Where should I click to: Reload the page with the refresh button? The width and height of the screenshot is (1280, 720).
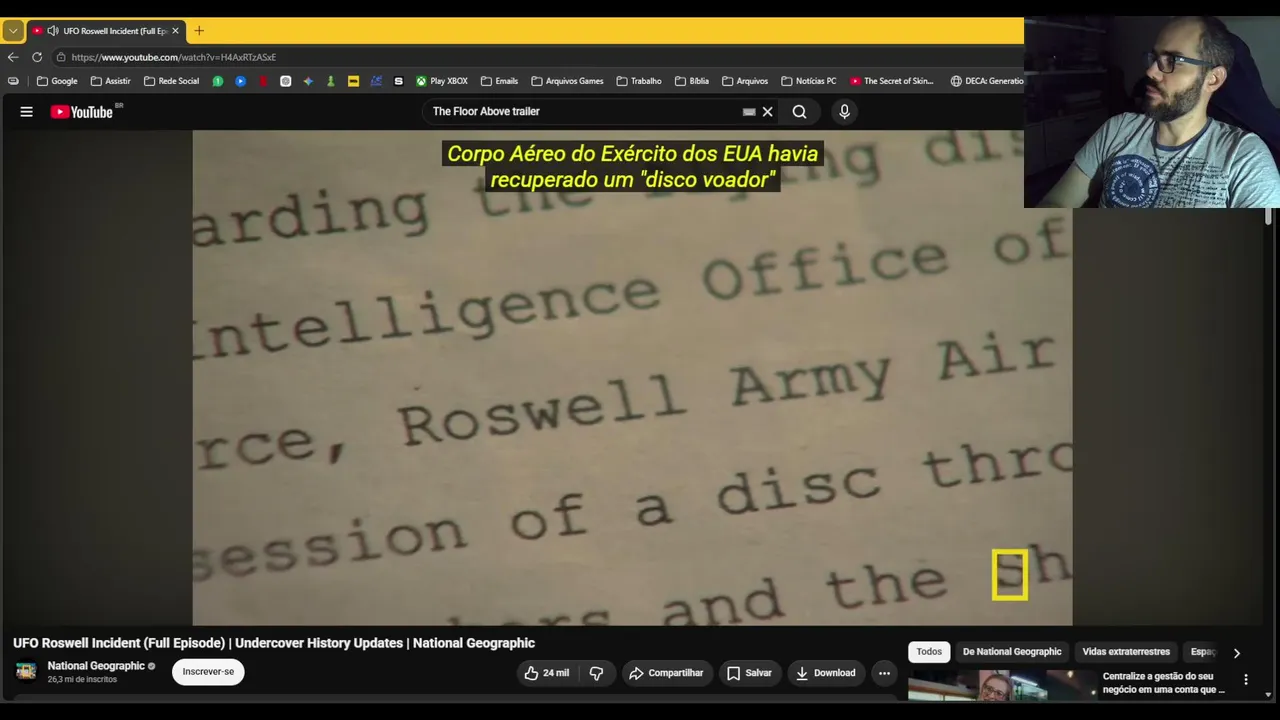[x=37, y=57]
